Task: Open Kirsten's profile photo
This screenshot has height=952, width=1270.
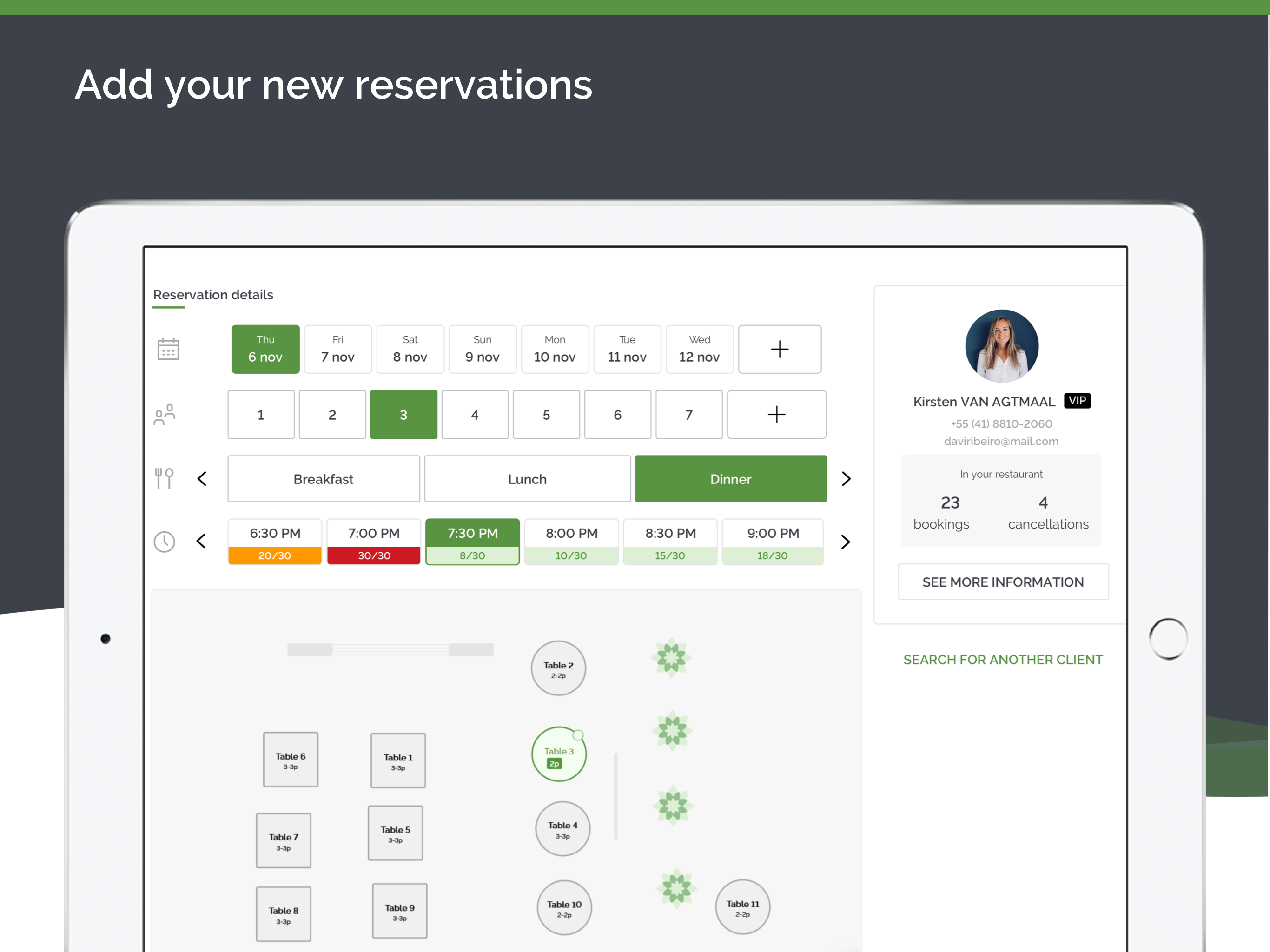Action: pyautogui.click(x=1001, y=346)
